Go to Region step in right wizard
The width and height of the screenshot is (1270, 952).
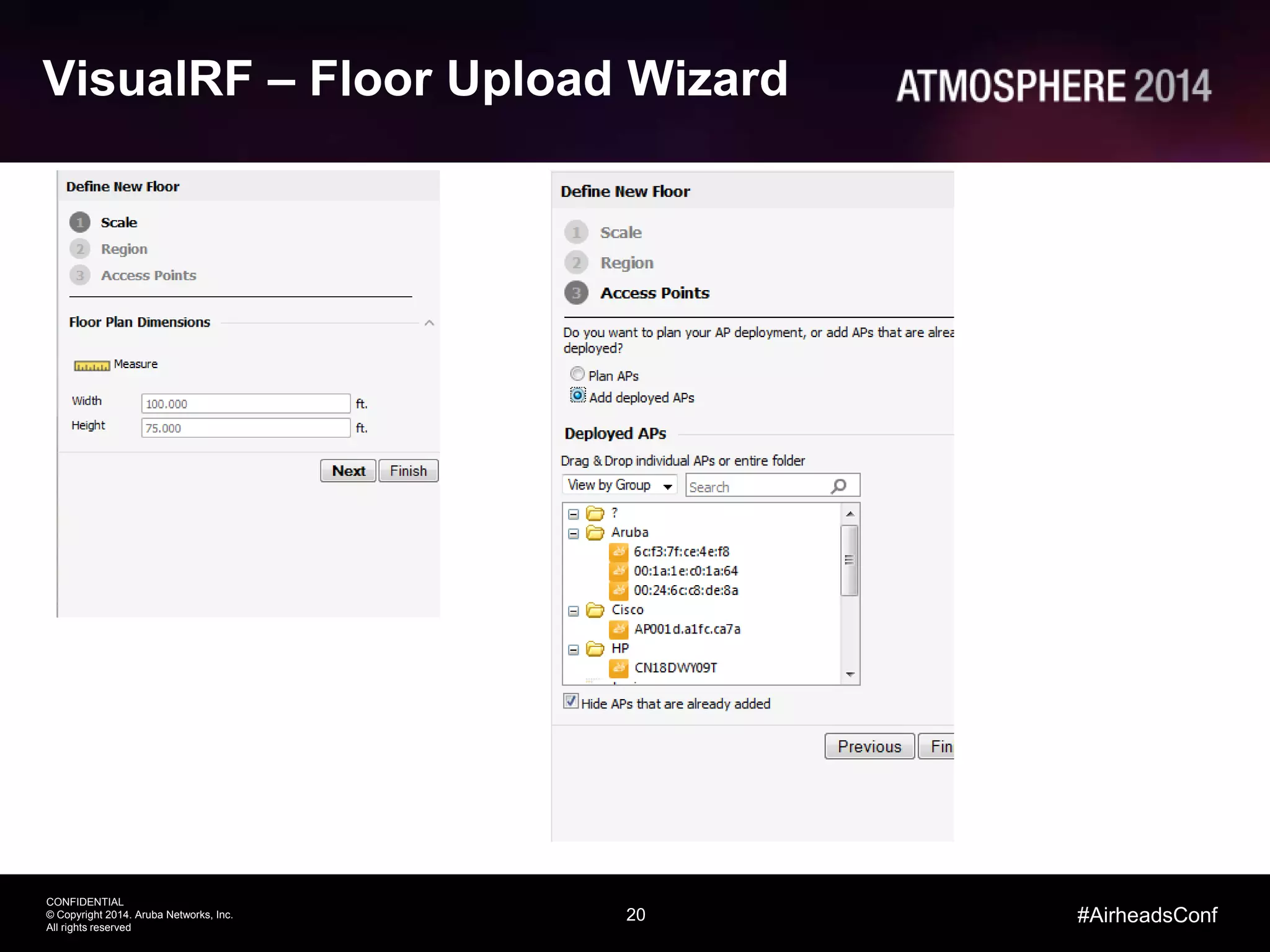coord(627,263)
